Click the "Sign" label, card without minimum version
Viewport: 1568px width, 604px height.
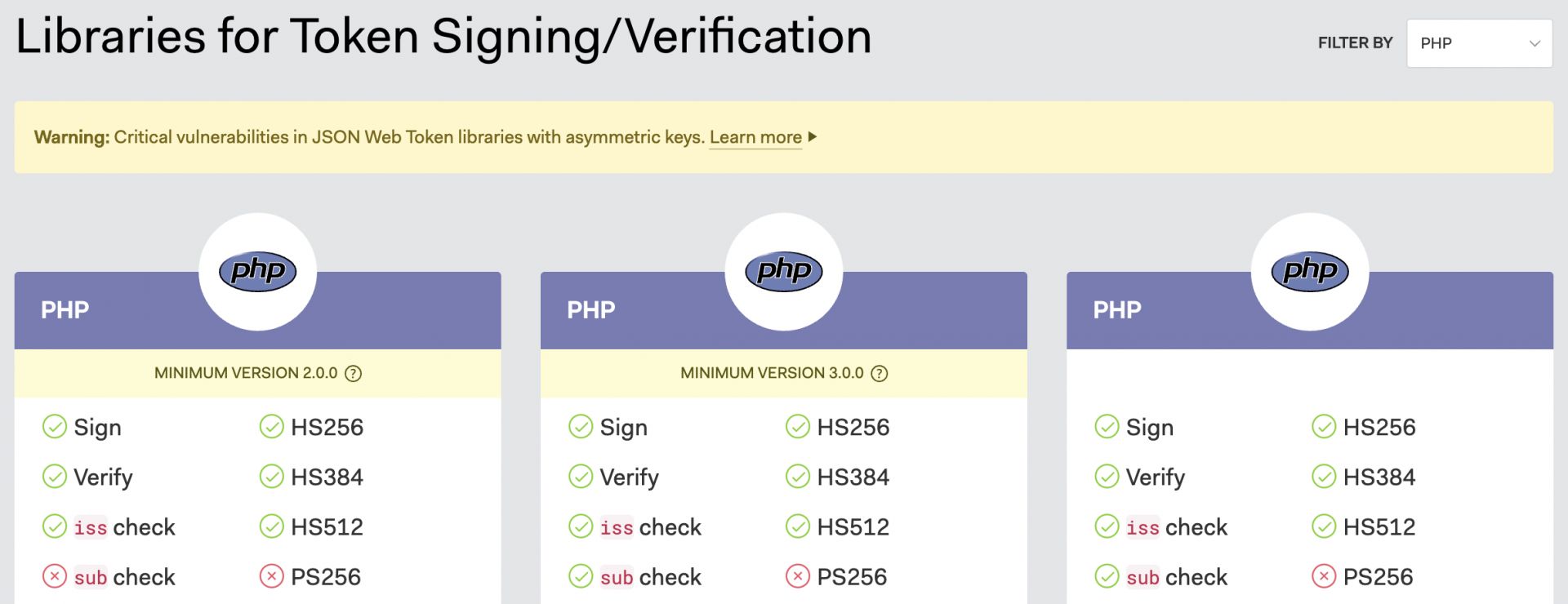1149,428
